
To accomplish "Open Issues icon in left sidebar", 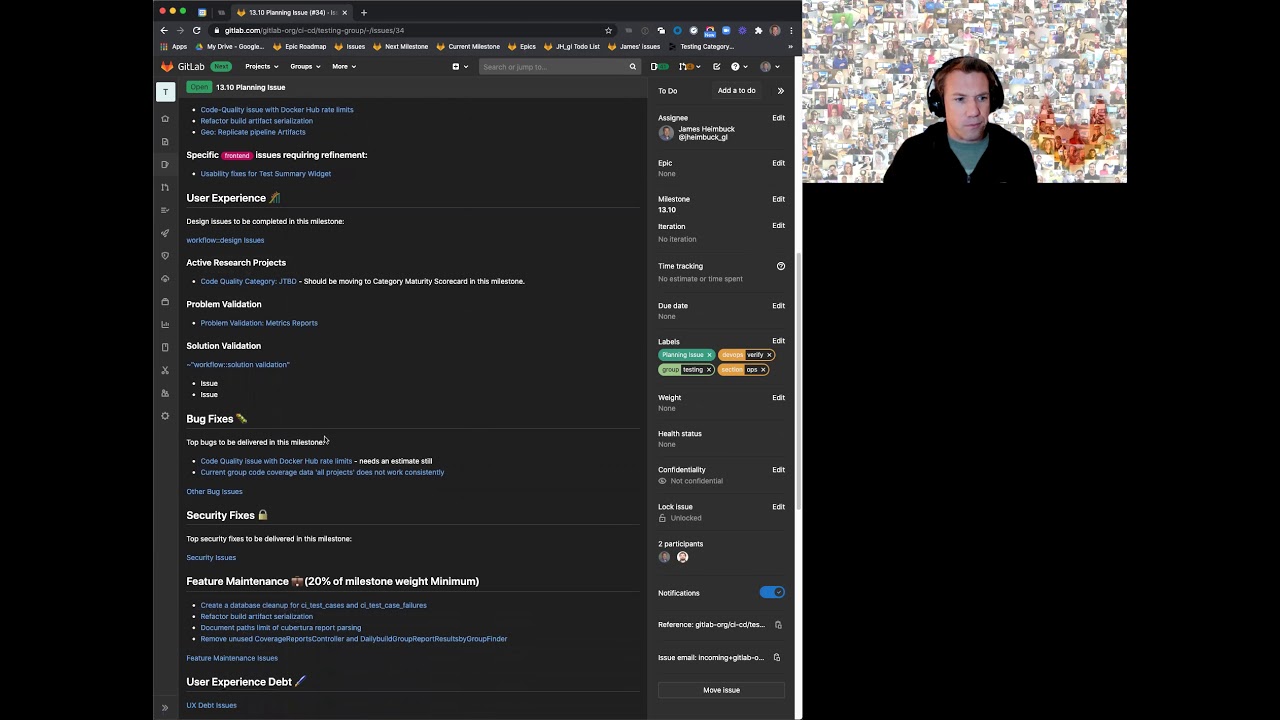I will tap(165, 165).
